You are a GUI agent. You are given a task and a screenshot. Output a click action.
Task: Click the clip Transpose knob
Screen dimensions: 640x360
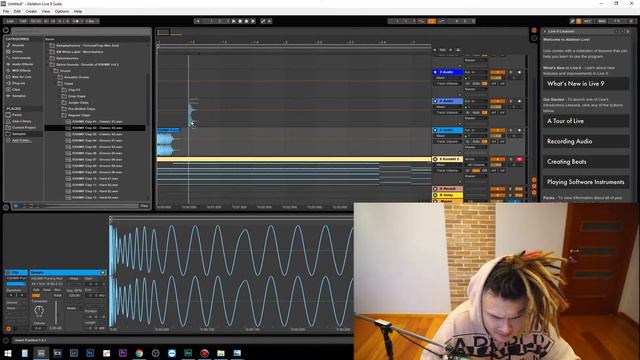tap(39, 310)
